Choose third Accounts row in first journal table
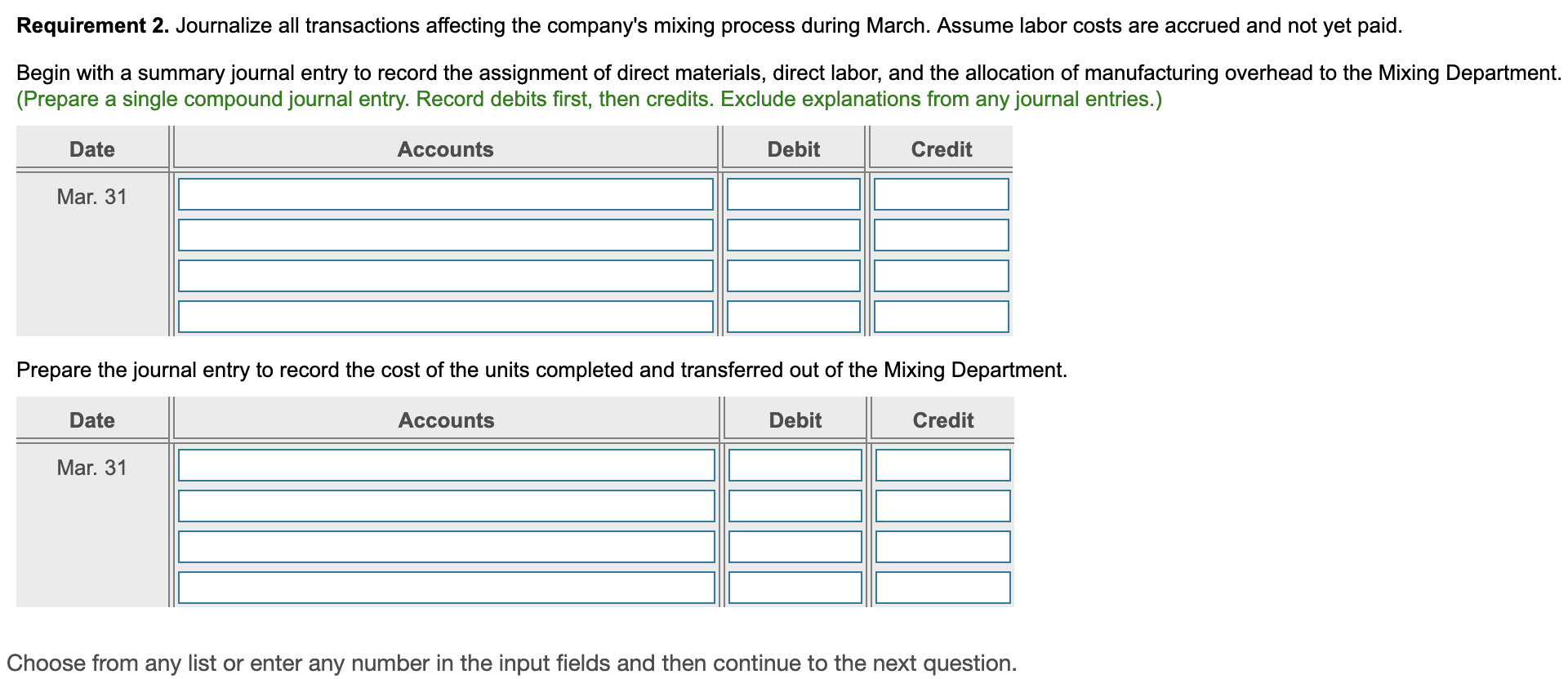This screenshot has height=679, width=1568. click(x=445, y=276)
